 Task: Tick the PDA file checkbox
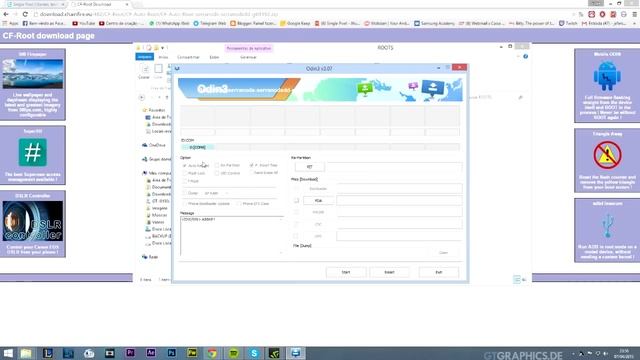point(296,200)
